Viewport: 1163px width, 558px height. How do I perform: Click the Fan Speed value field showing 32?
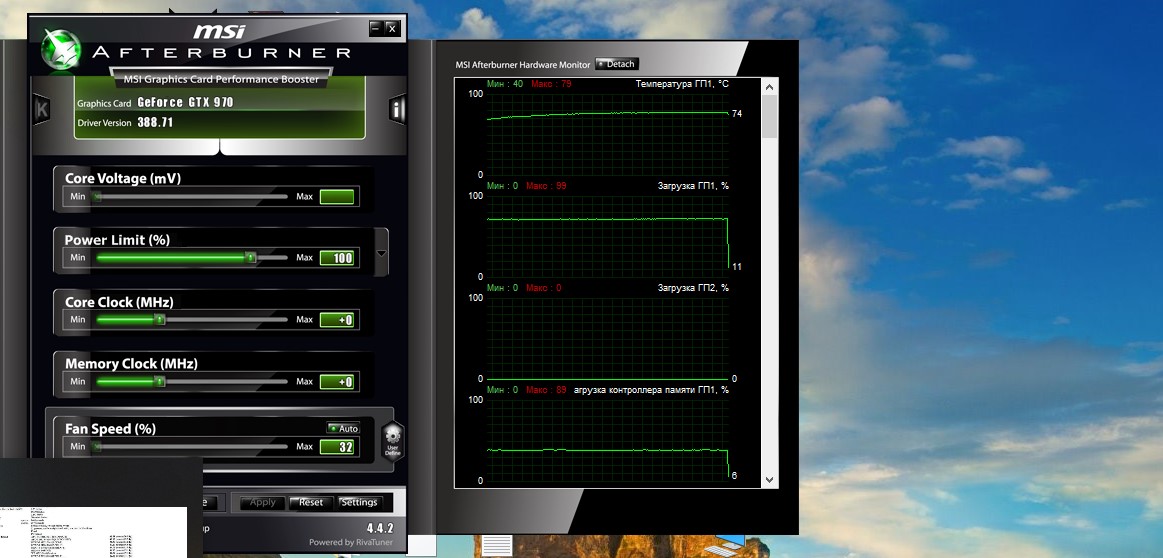[x=337, y=447]
